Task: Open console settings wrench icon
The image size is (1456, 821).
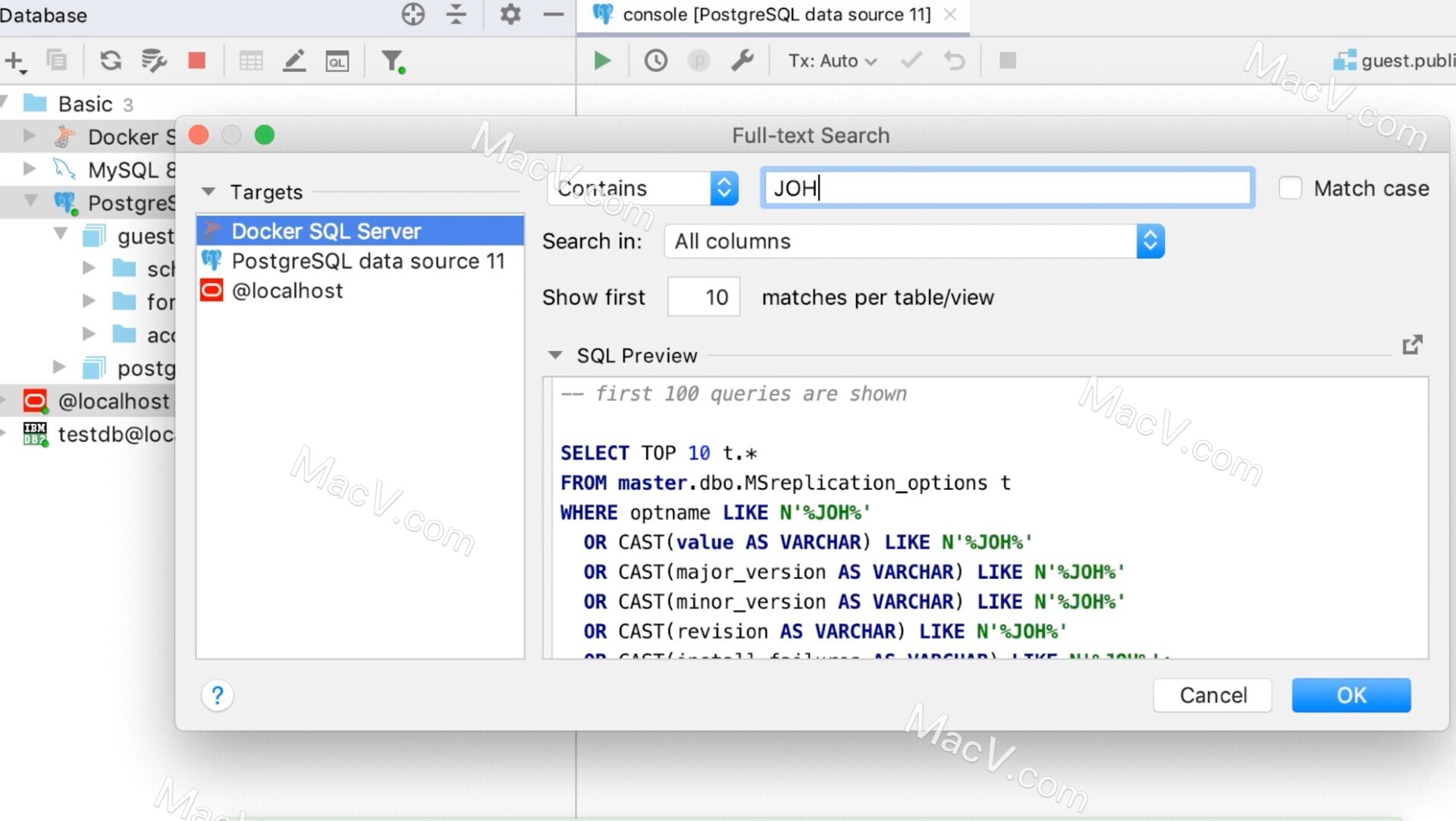Action: 742,61
